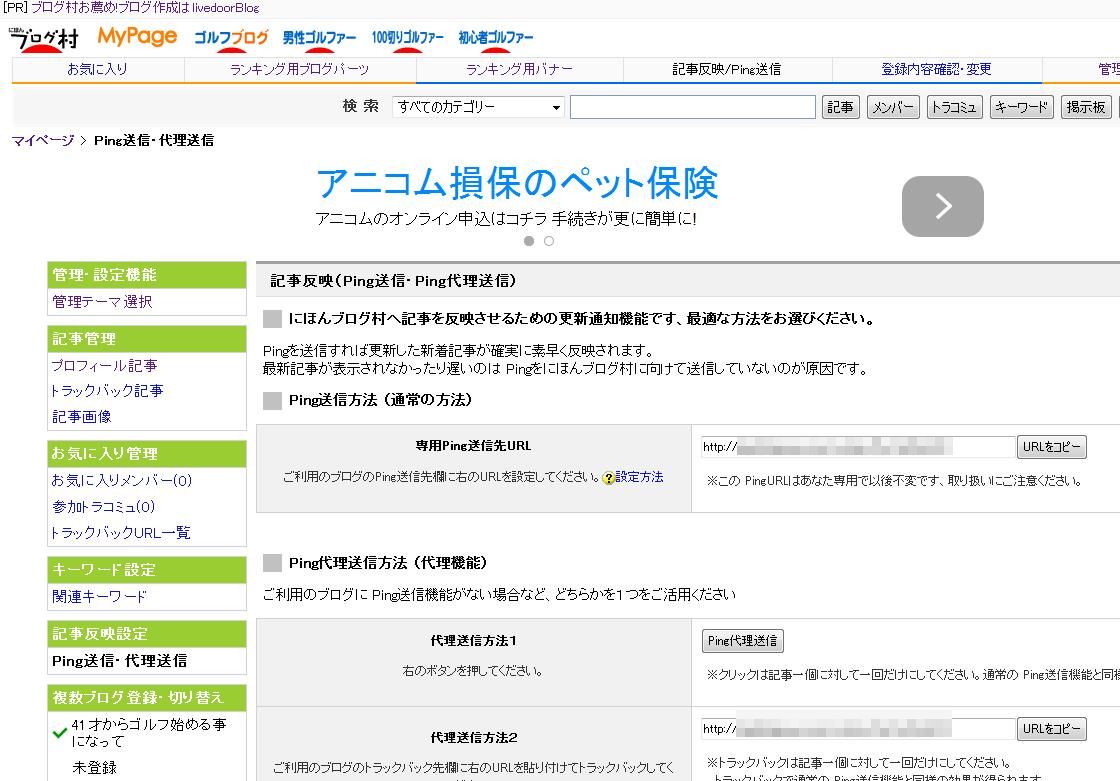This screenshot has width=1120, height=781.
Task: Open トラックバック記事 in the sidebar
Action: pos(107,391)
